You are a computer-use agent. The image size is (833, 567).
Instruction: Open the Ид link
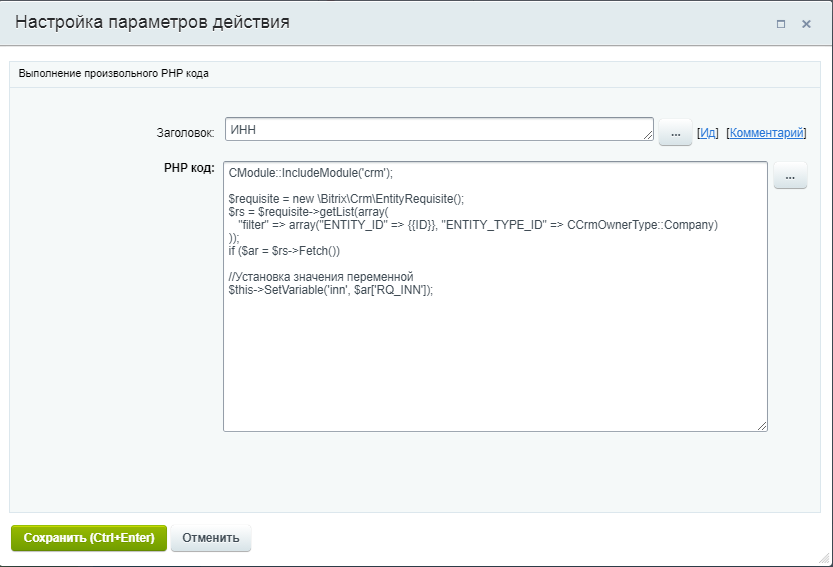pos(708,133)
